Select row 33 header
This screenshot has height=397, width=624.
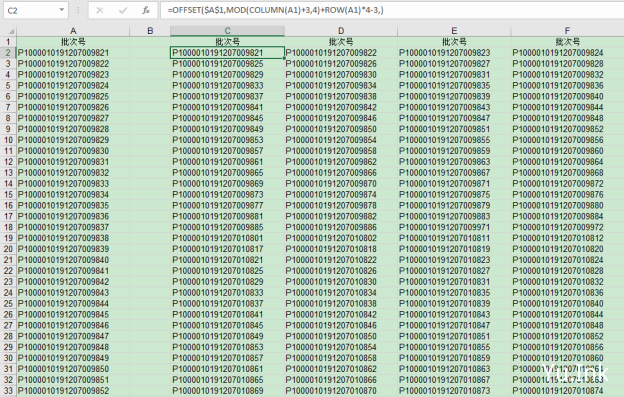[8, 391]
